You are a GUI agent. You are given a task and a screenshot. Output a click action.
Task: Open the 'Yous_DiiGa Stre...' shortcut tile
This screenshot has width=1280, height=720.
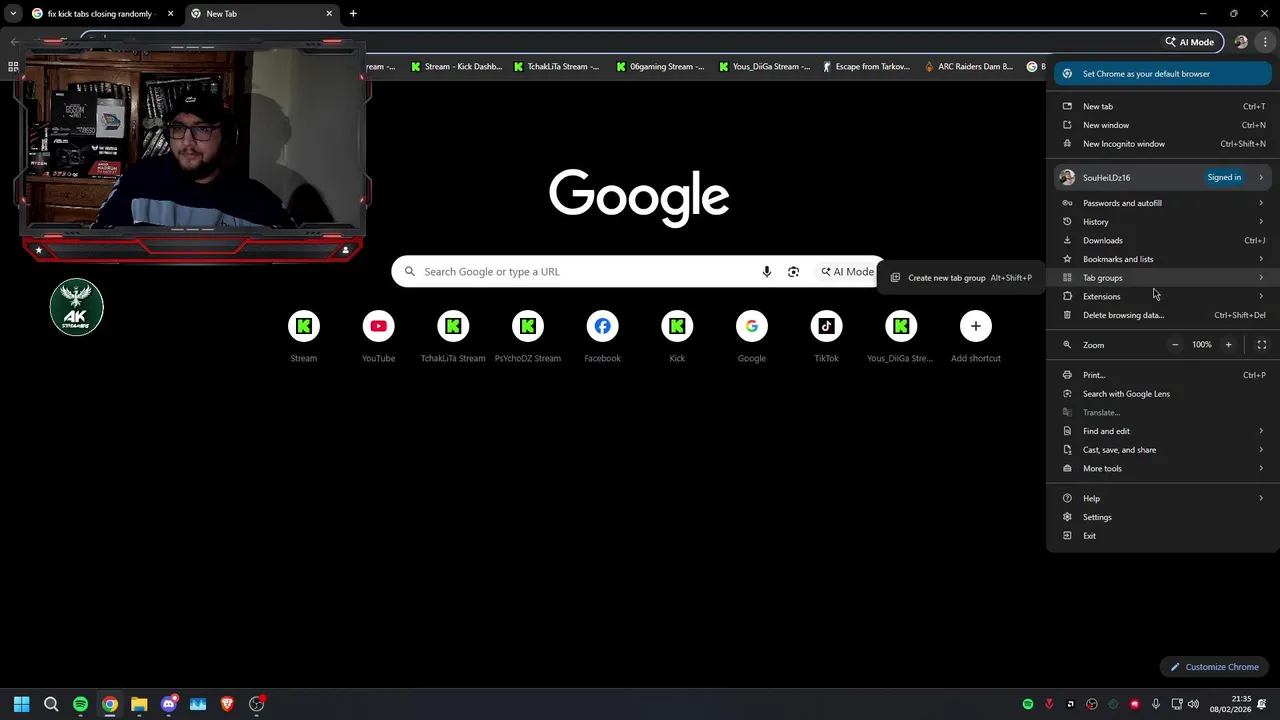pos(901,337)
